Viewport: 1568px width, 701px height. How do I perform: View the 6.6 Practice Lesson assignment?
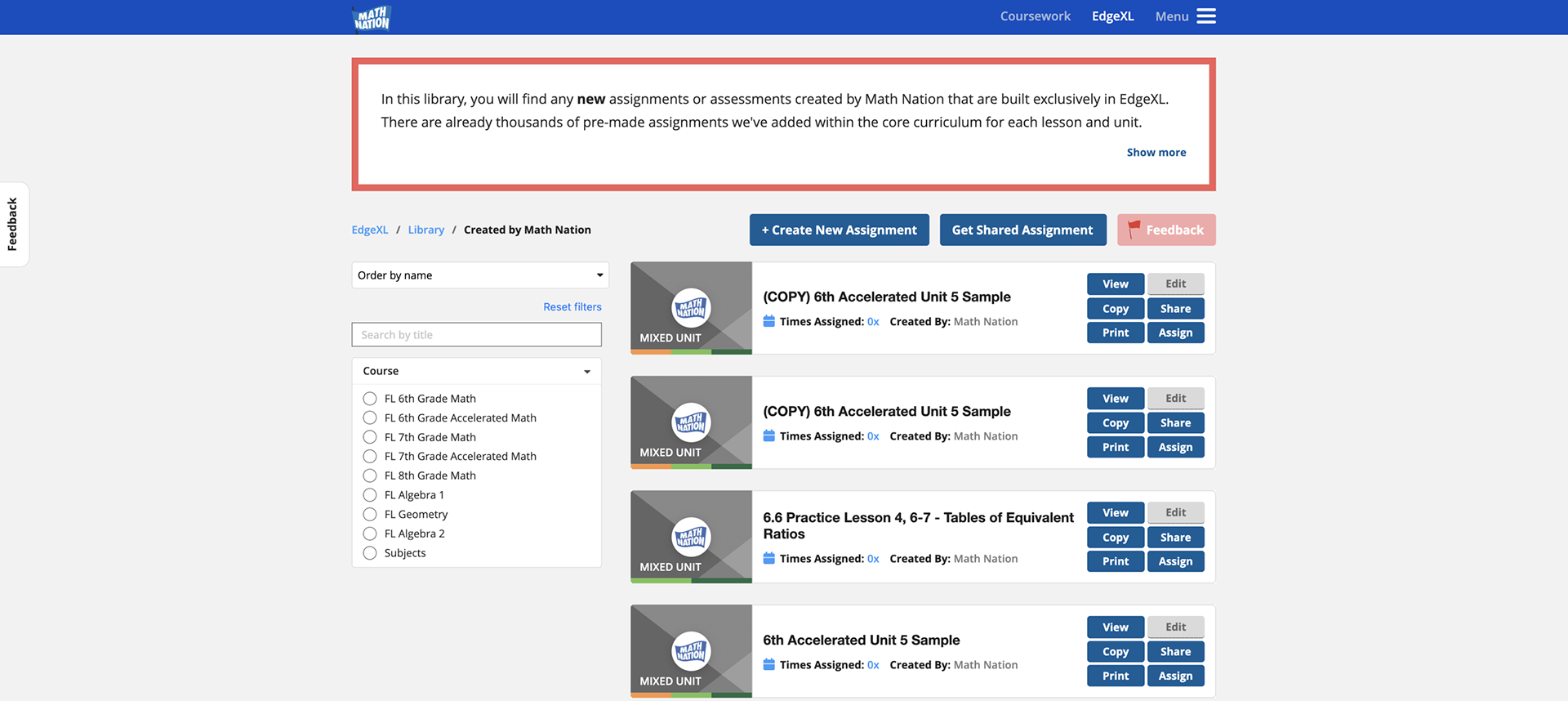pyautogui.click(x=1116, y=513)
